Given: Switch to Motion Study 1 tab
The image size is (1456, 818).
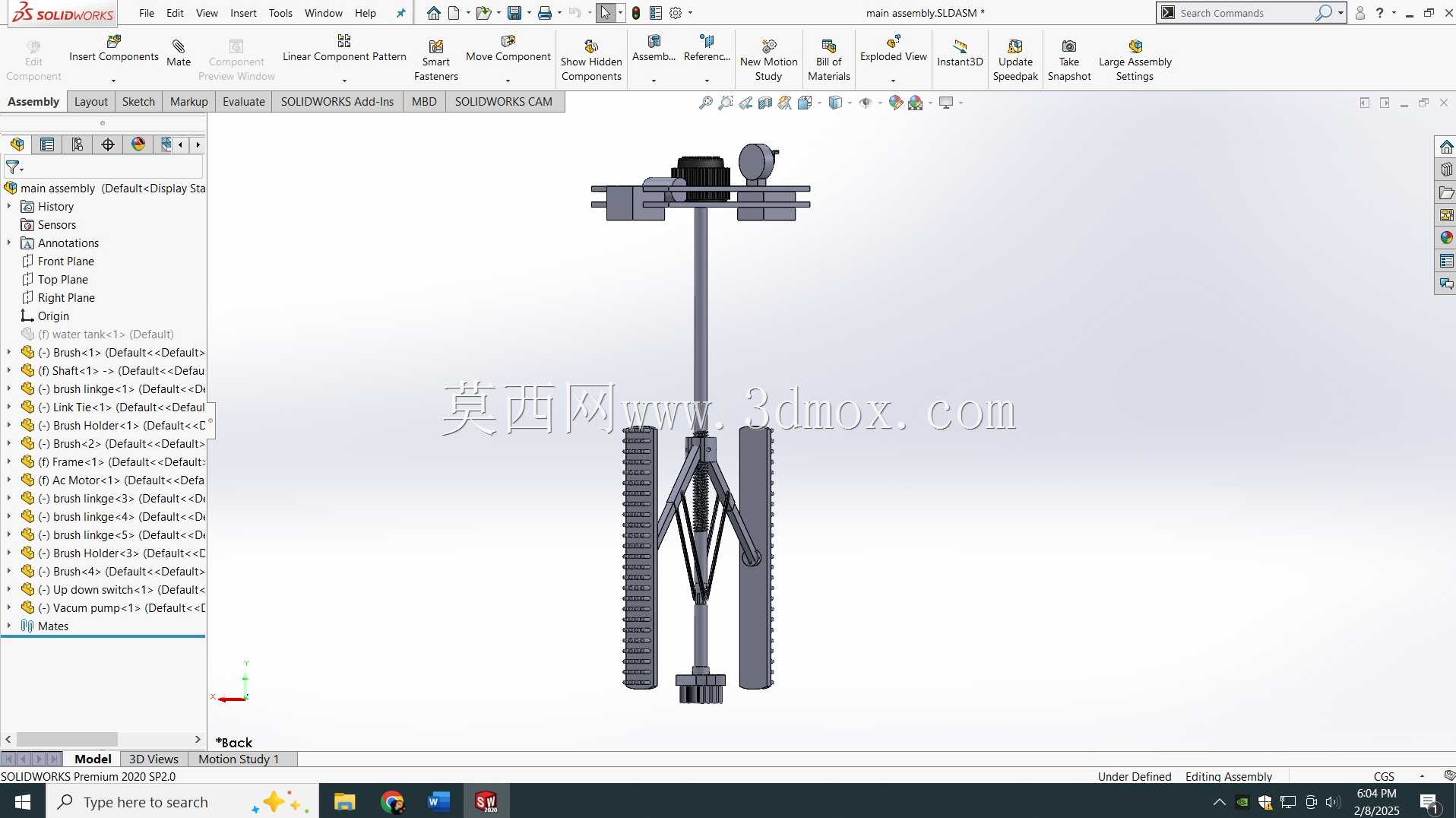Looking at the screenshot, I should [239, 759].
